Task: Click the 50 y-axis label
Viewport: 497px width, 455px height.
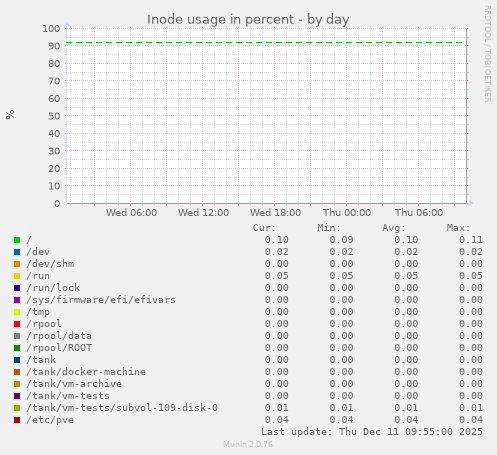Action: click(x=54, y=116)
